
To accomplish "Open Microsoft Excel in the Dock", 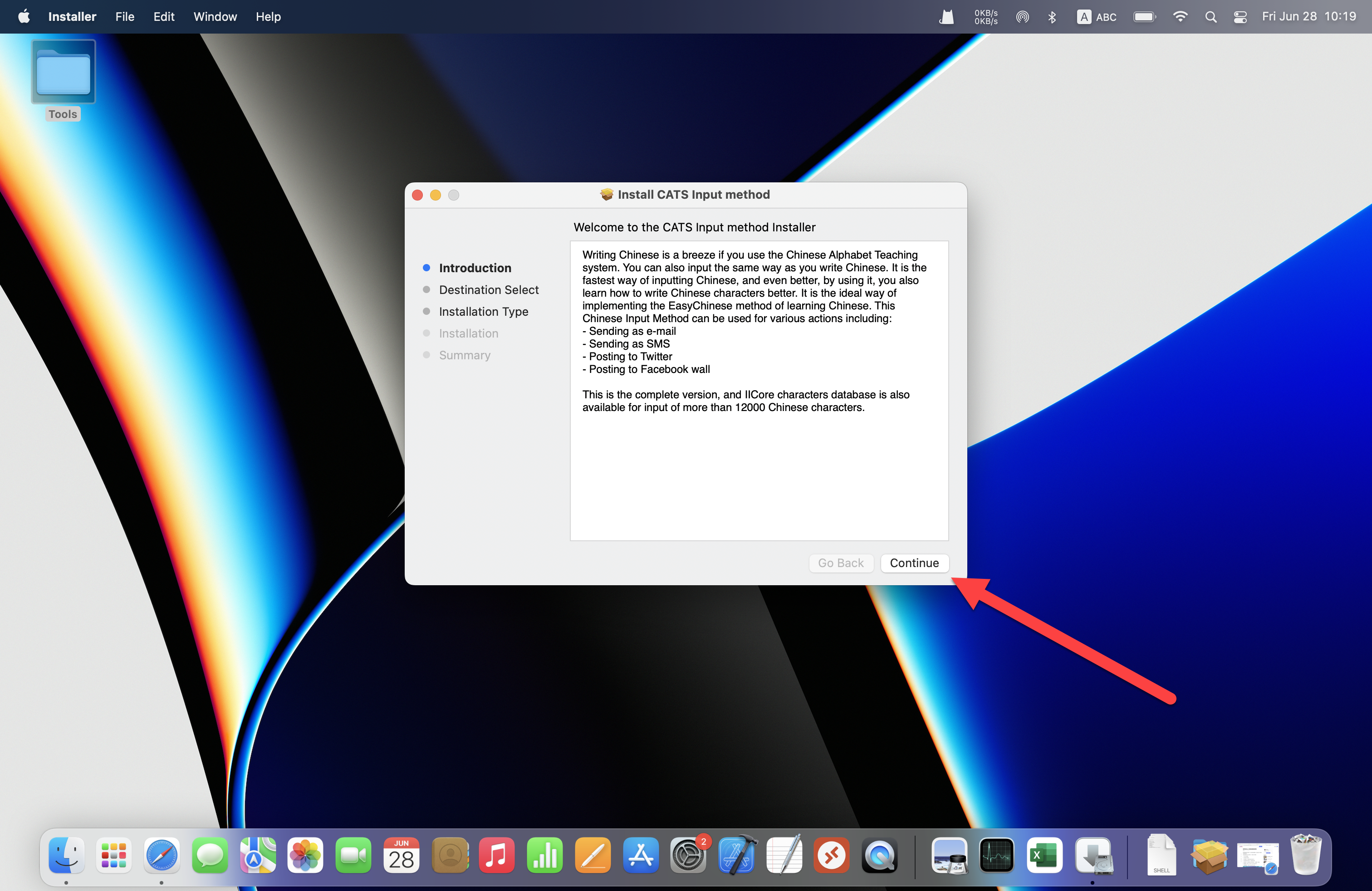I will [1044, 855].
